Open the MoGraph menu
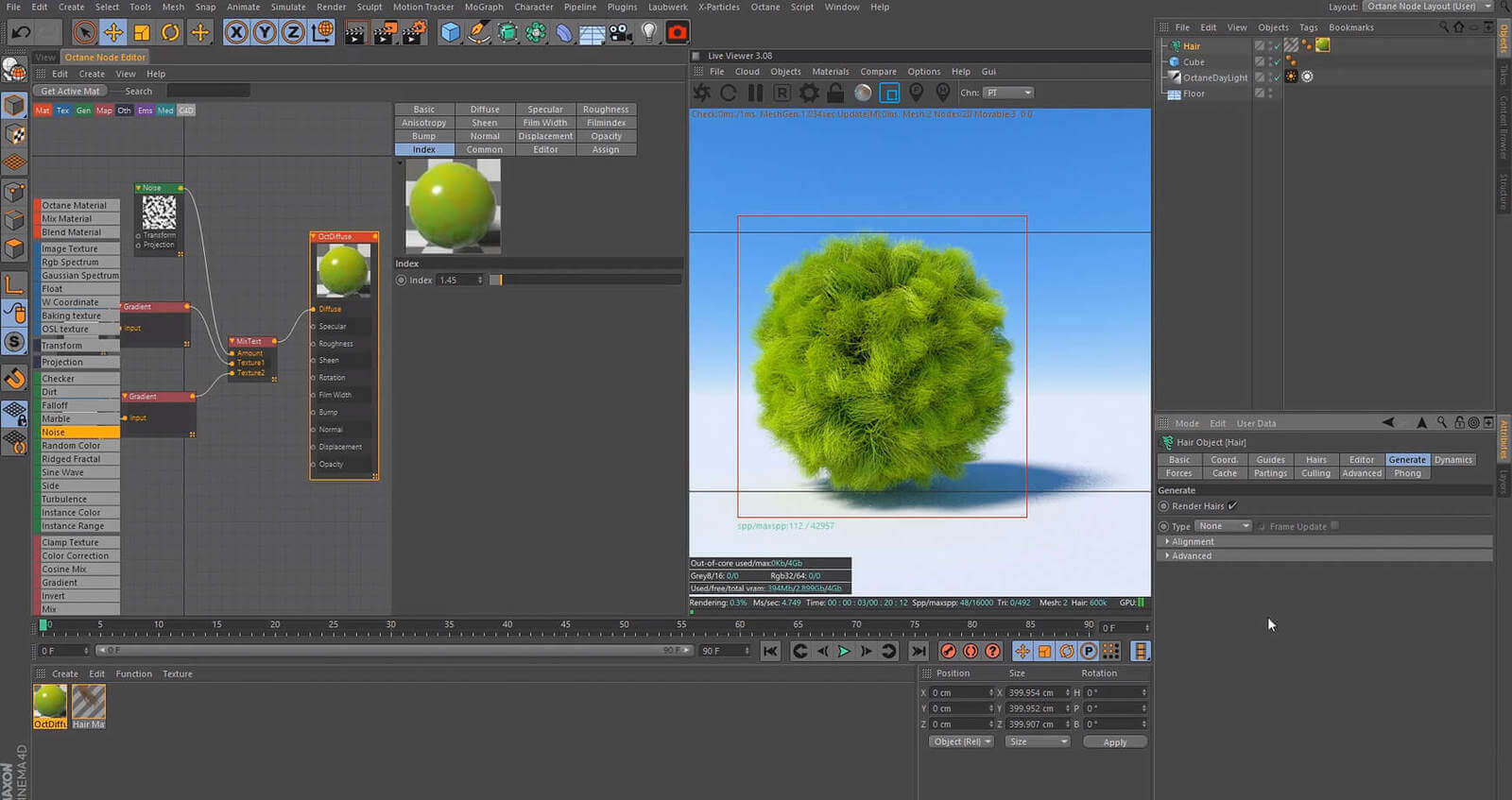 point(483,7)
